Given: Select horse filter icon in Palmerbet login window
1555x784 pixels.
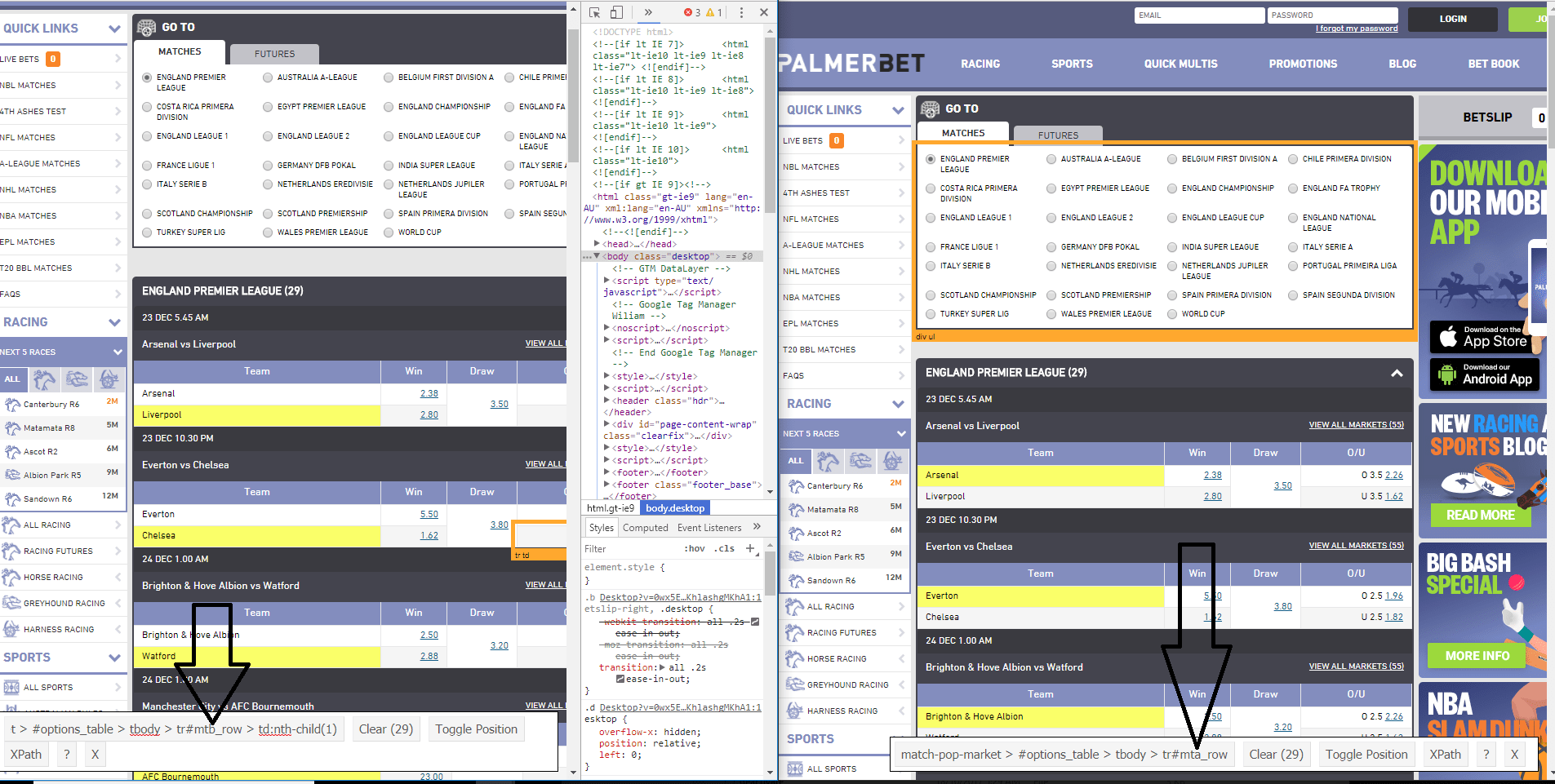Looking at the screenshot, I should coord(828,461).
